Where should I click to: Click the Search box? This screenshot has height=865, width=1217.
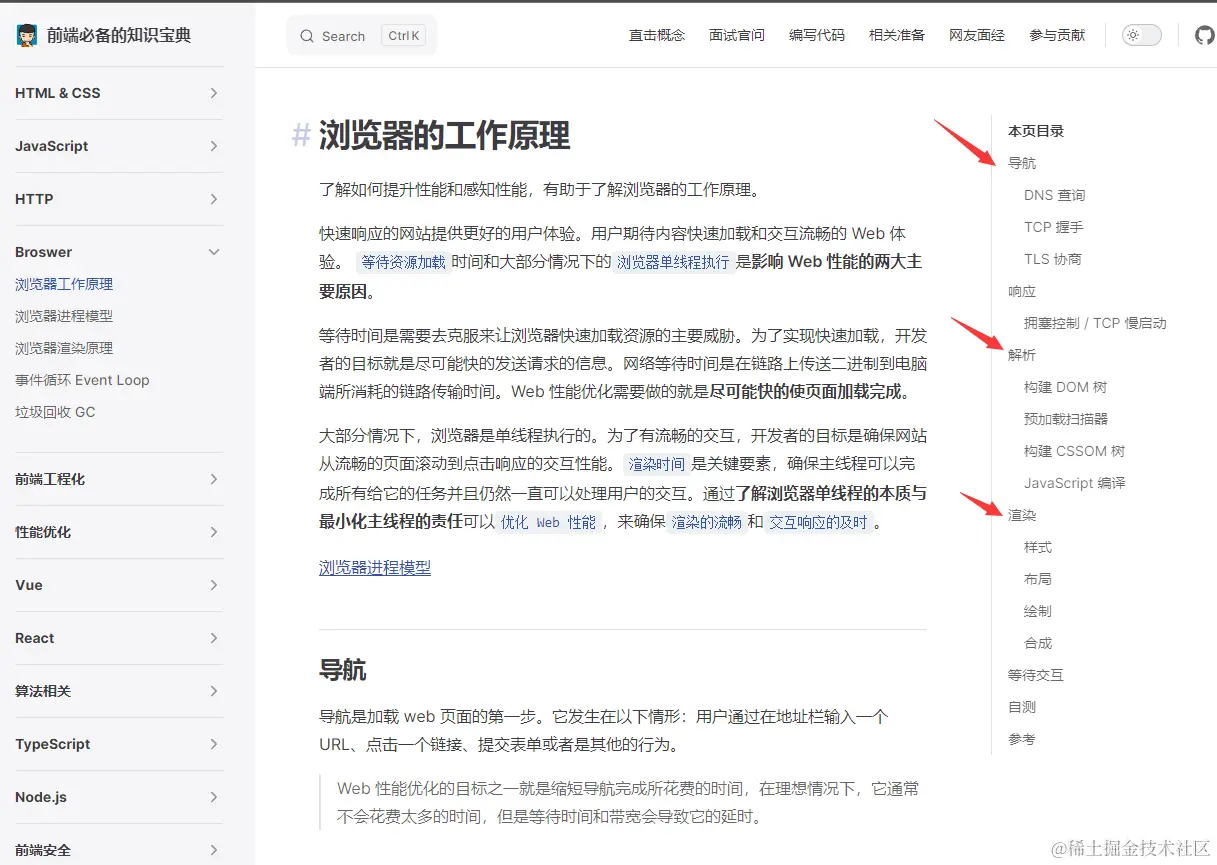click(x=362, y=36)
